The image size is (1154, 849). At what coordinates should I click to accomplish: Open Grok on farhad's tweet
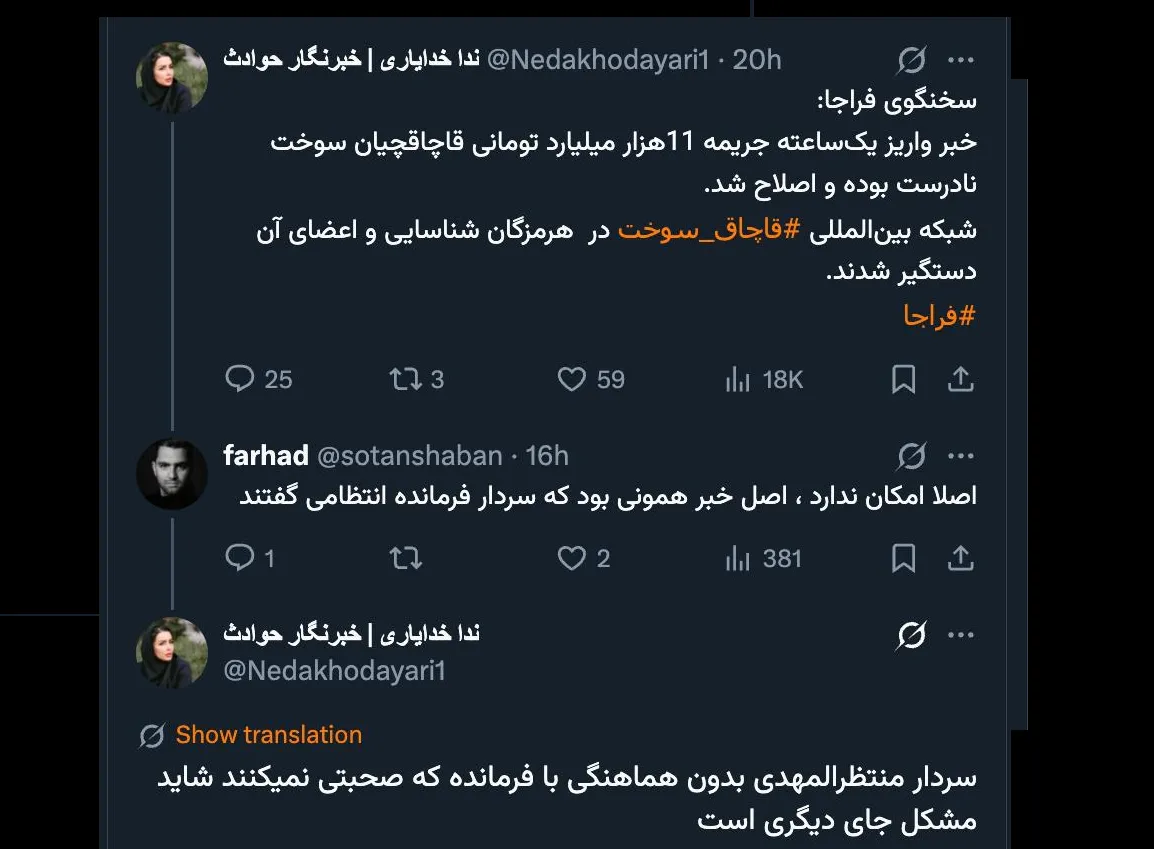[911, 455]
